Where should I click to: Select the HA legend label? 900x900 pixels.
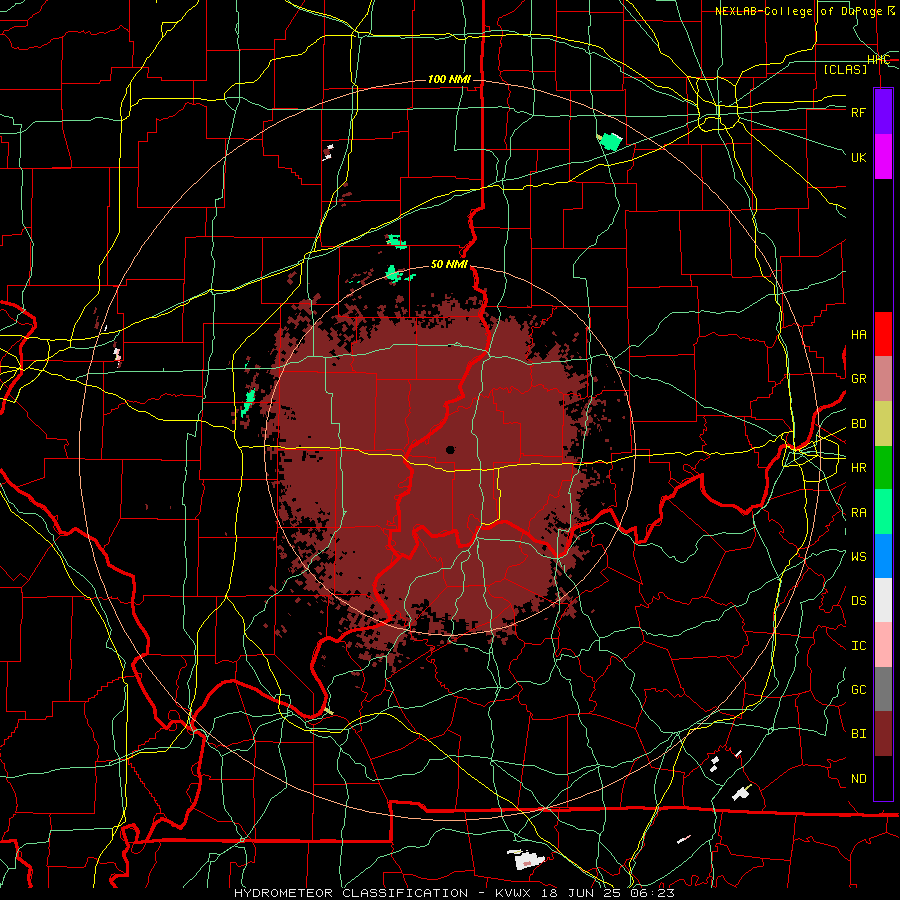pyautogui.click(x=858, y=335)
